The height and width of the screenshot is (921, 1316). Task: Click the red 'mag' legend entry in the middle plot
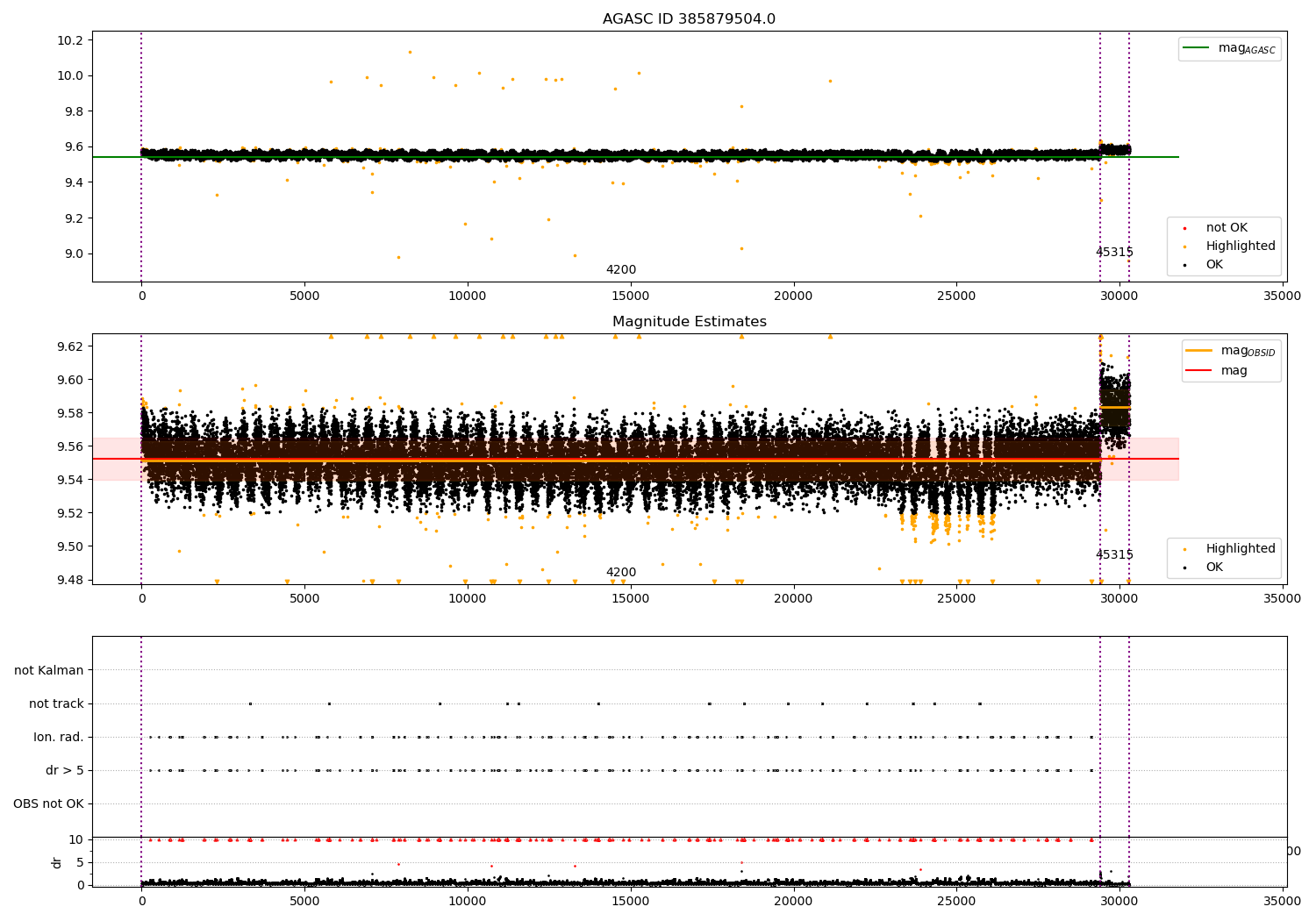tap(1217, 370)
